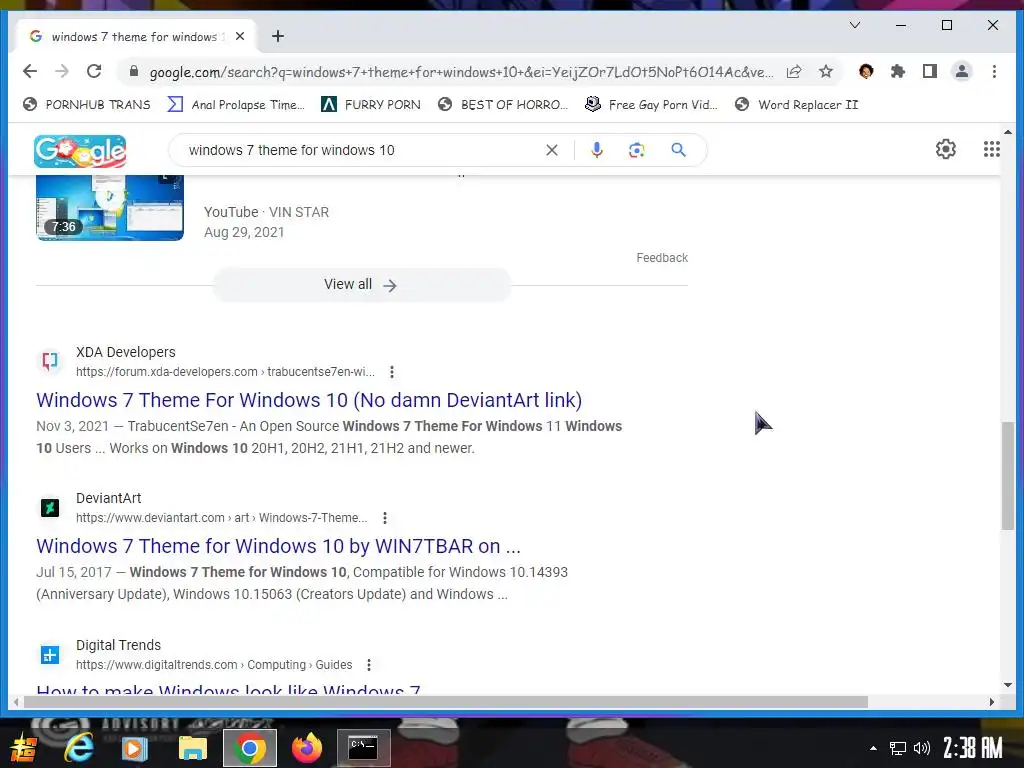Viewport: 1024px width, 768px height.
Task: Open PORNHUB TRANS bookmark
Action: (x=87, y=104)
